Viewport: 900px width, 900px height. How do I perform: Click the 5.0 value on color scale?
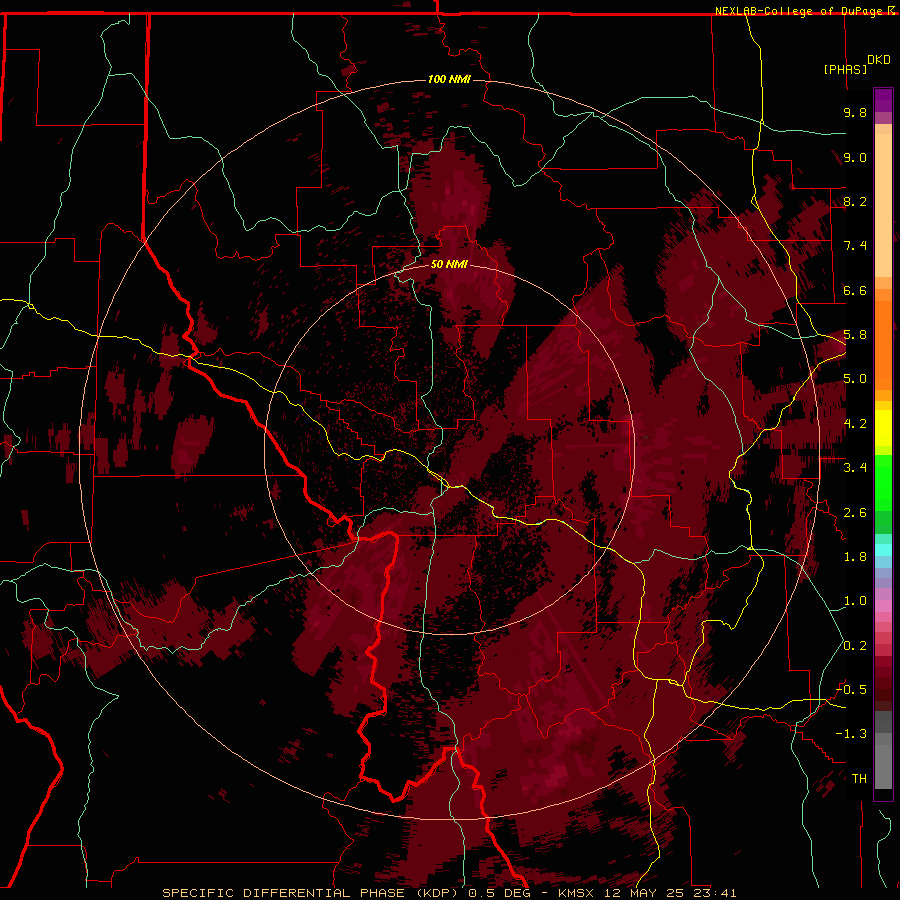click(x=855, y=379)
